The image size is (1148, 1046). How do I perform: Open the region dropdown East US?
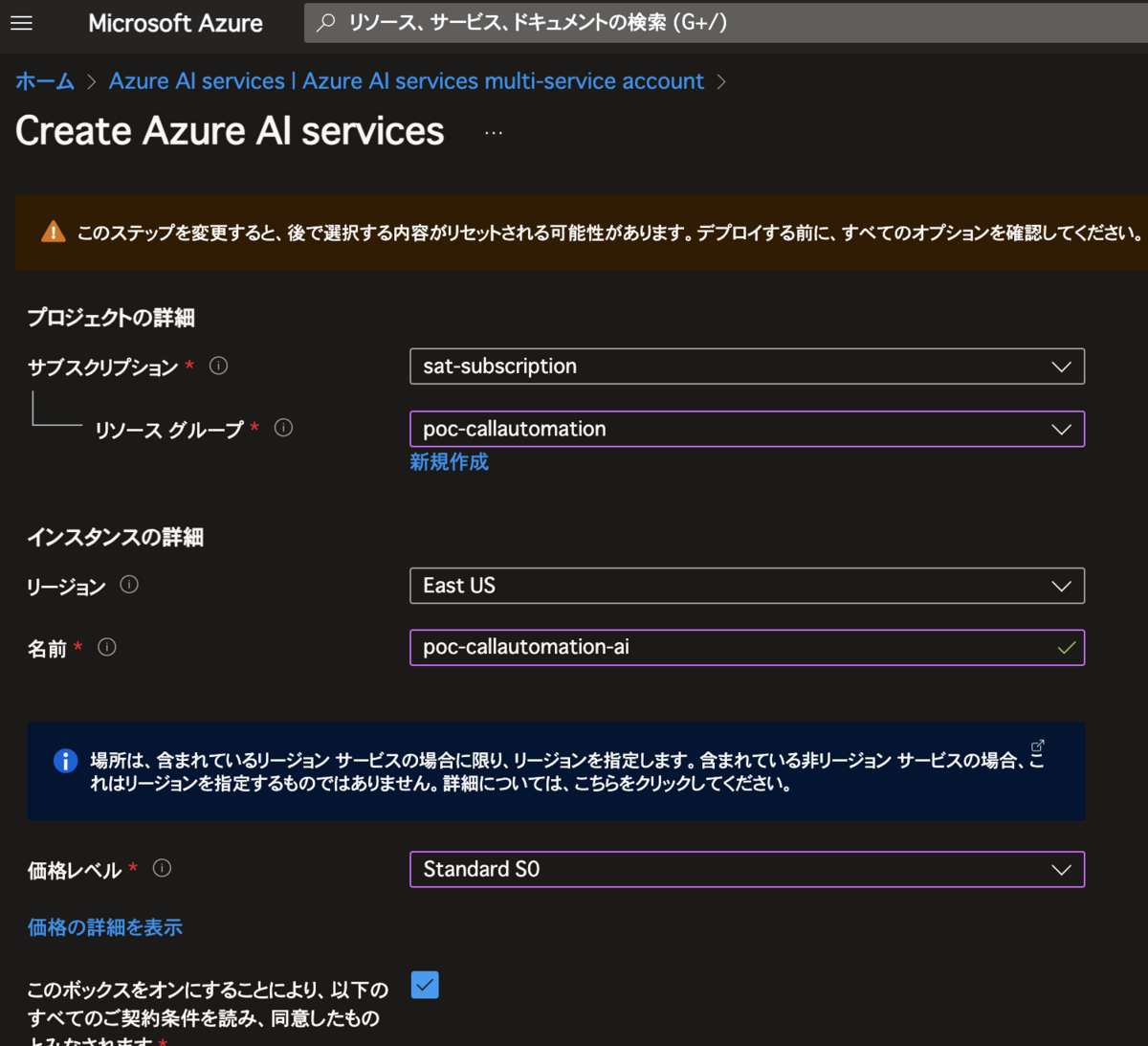coord(747,586)
